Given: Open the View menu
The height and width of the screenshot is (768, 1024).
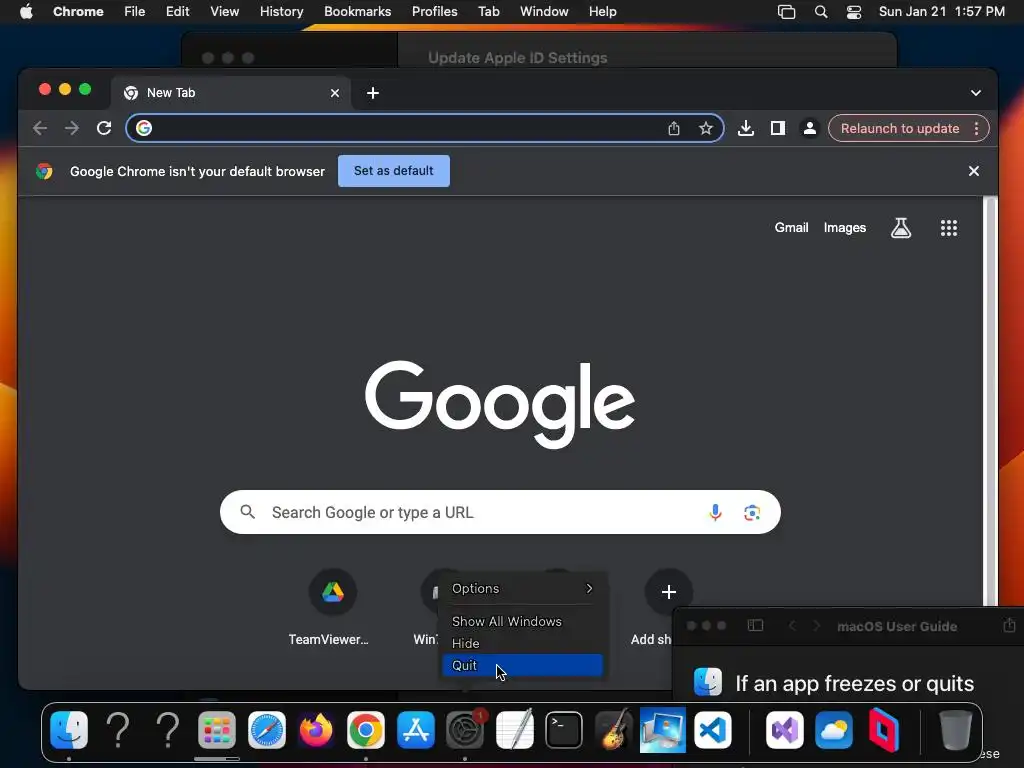Looking at the screenshot, I should point(224,12).
